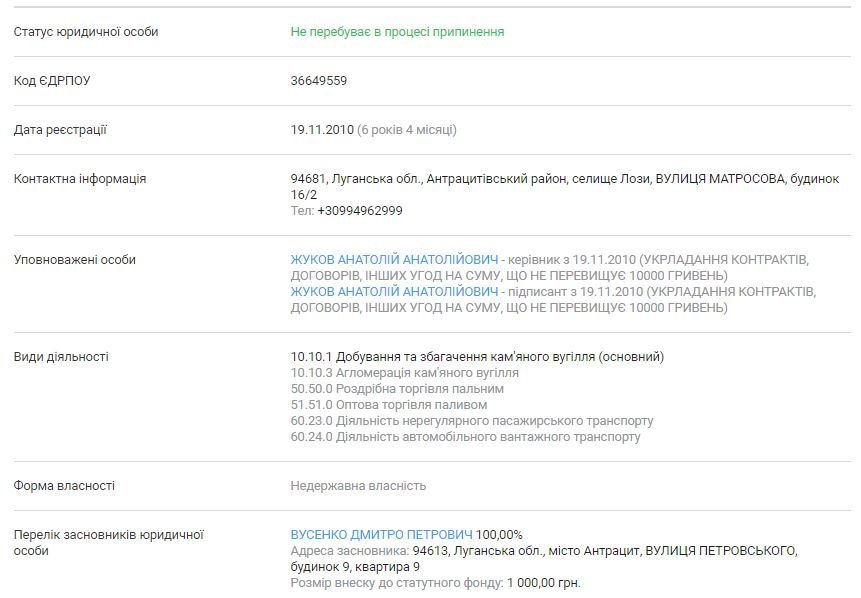Click the Недержавна власність value
This screenshot has height=598, width=861.
(x=358, y=486)
